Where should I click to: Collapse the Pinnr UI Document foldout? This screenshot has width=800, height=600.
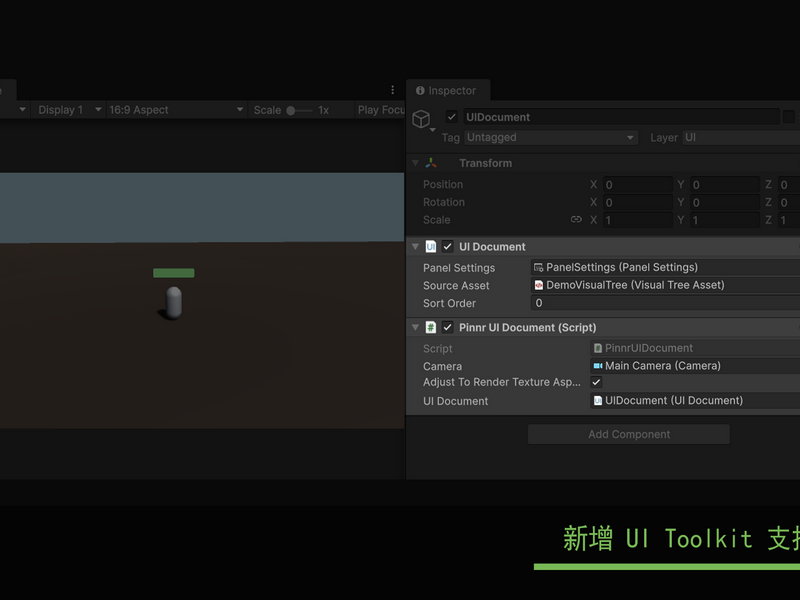[x=415, y=327]
